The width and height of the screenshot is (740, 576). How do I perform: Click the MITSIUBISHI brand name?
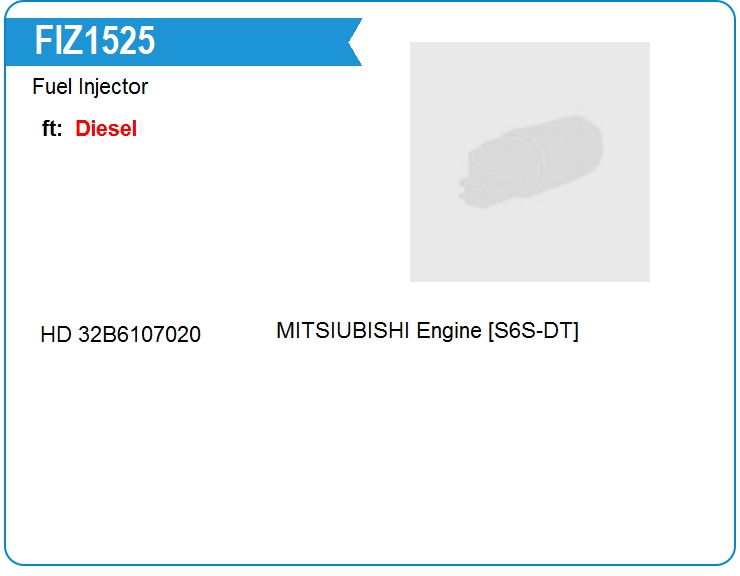coord(343,331)
